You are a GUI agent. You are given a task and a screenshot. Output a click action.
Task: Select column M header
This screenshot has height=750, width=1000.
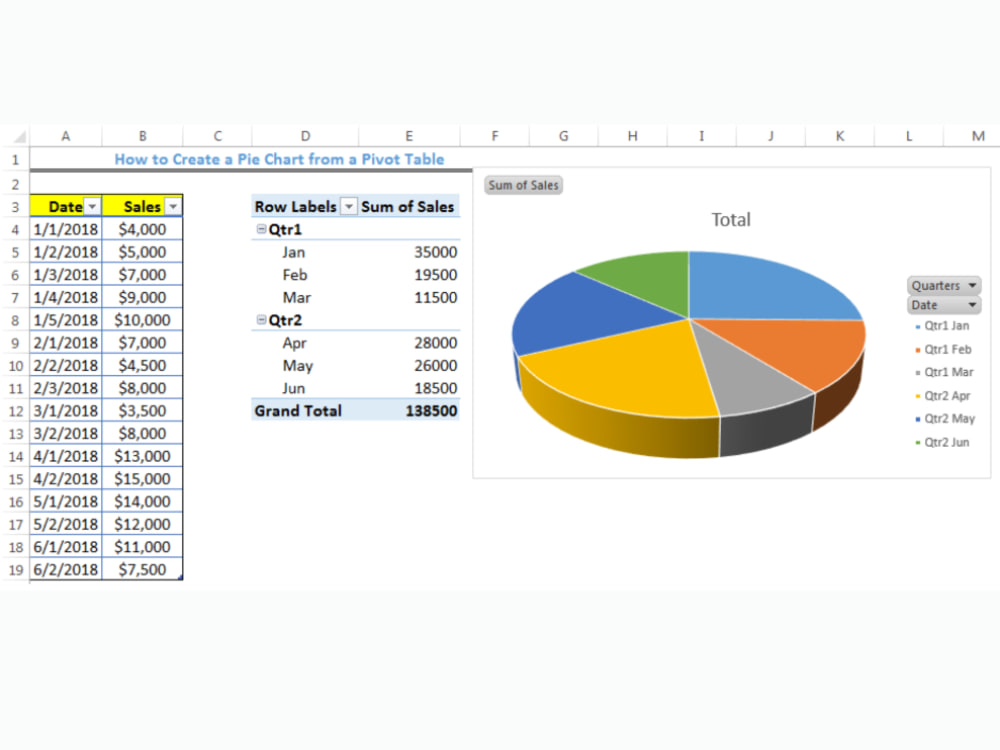click(x=978, y=136)
